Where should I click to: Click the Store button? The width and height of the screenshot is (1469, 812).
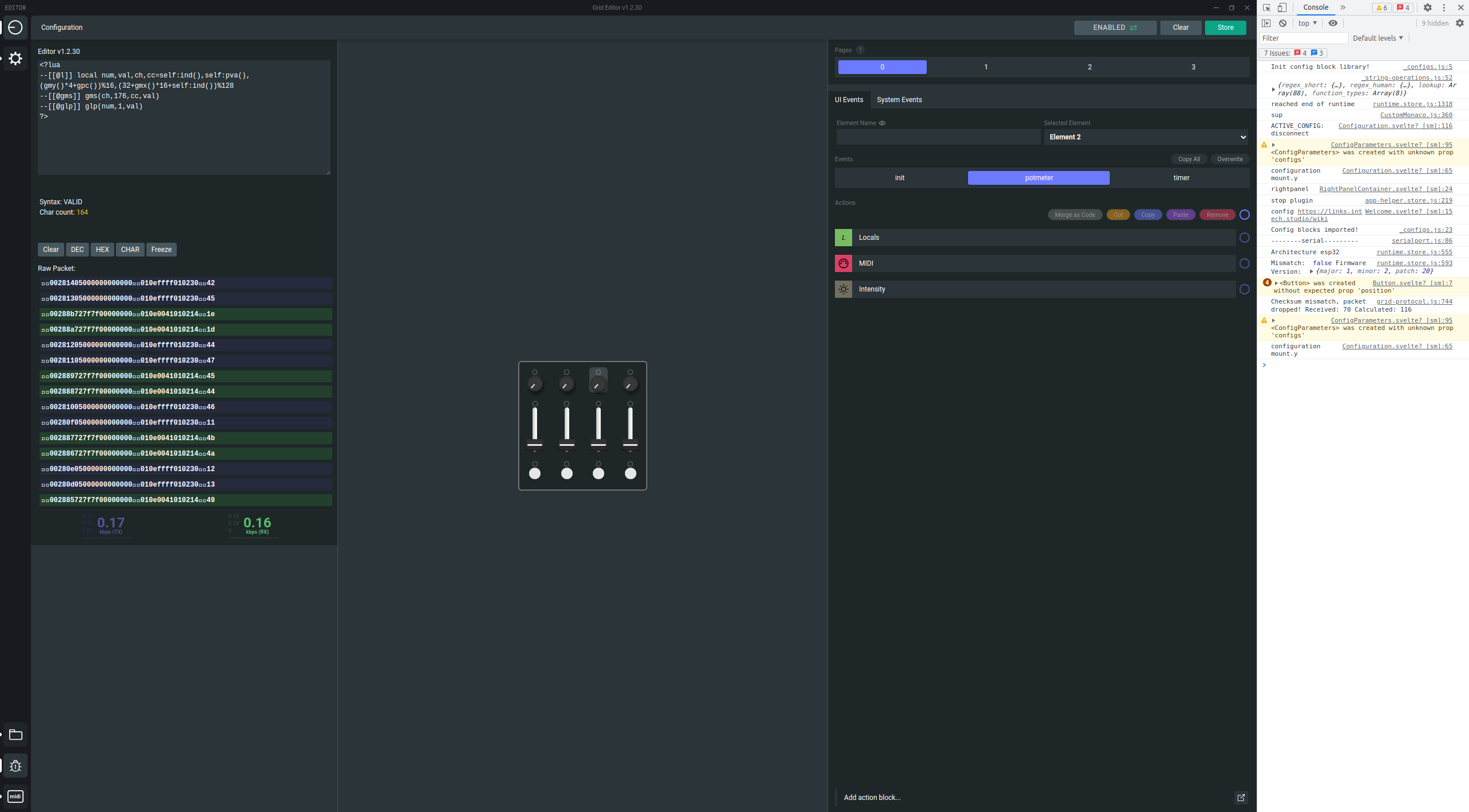(x=1224, y=27)
